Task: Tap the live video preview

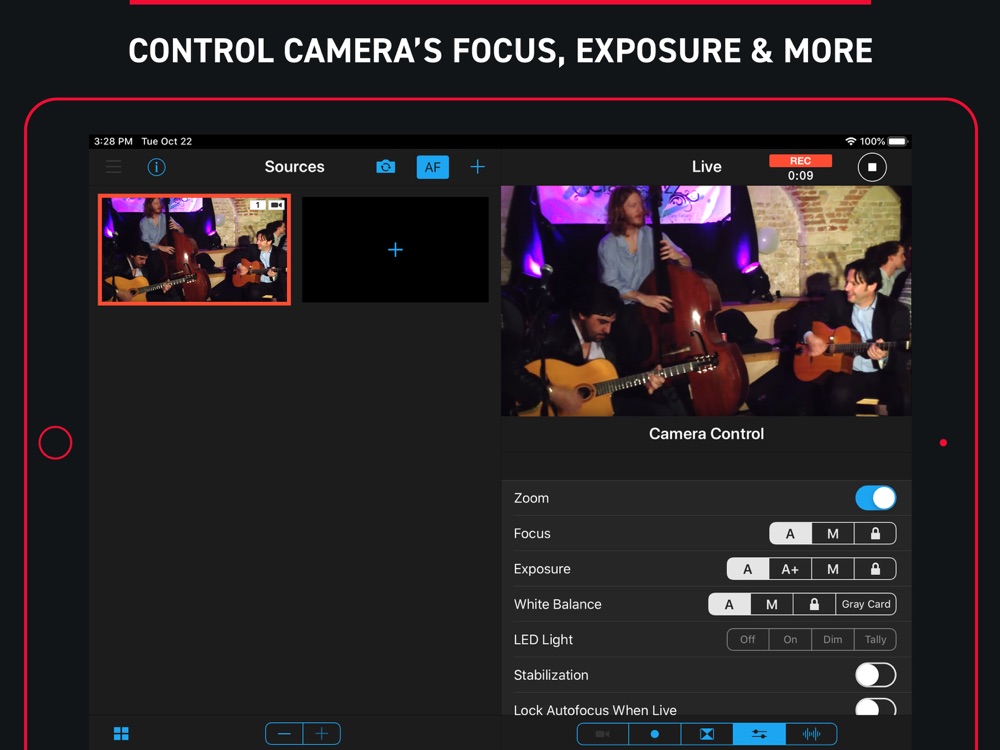Action: point(706,301)
